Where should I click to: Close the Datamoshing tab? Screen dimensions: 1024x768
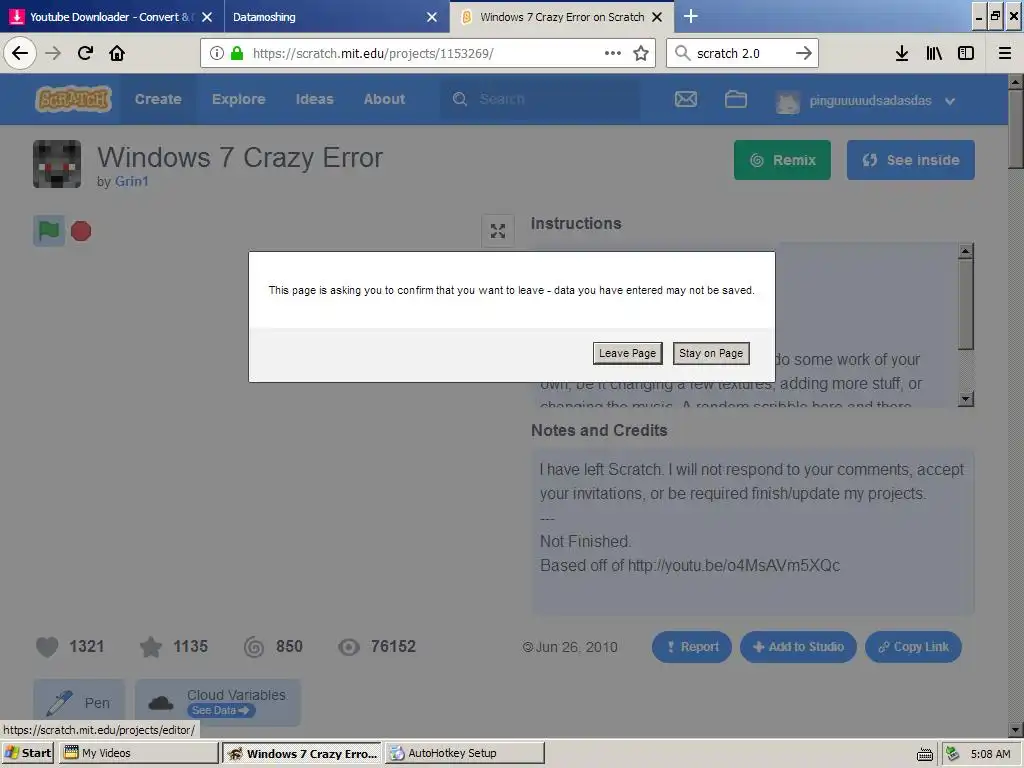432,17
